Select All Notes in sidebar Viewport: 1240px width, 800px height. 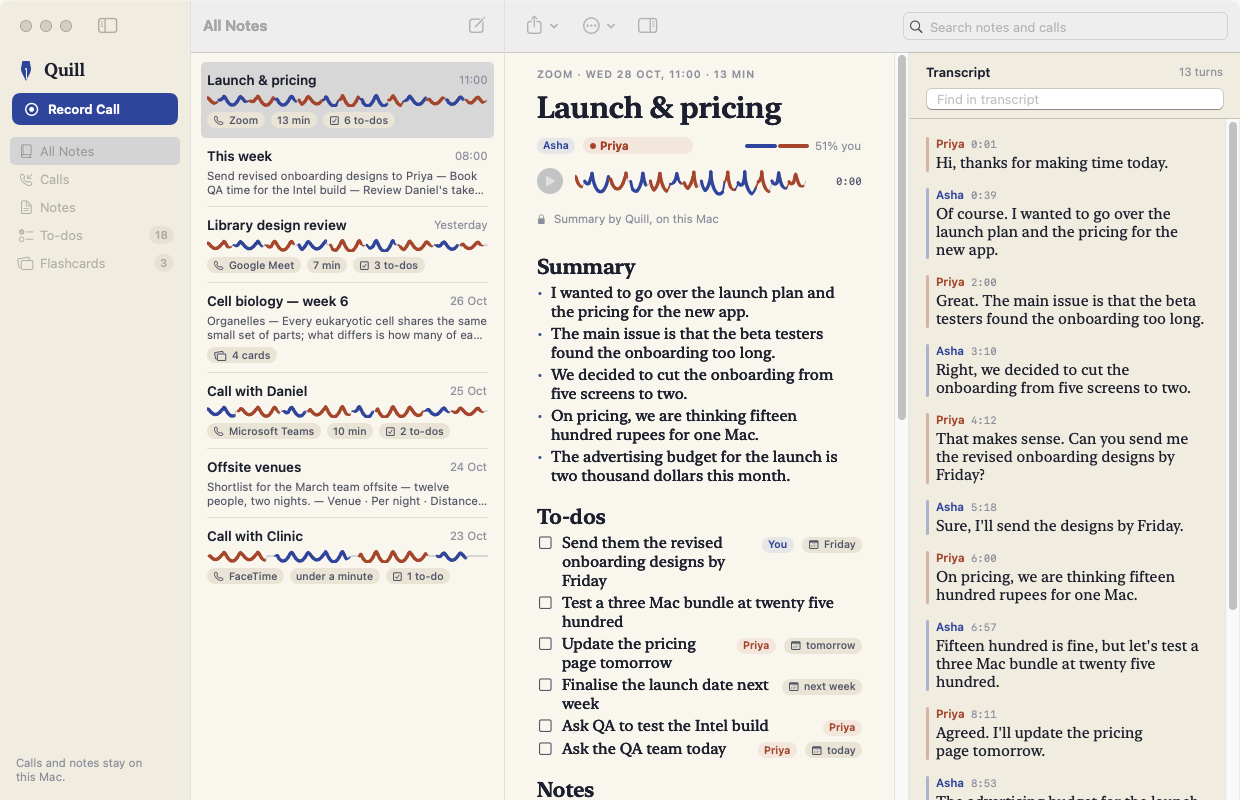point(95,151)
